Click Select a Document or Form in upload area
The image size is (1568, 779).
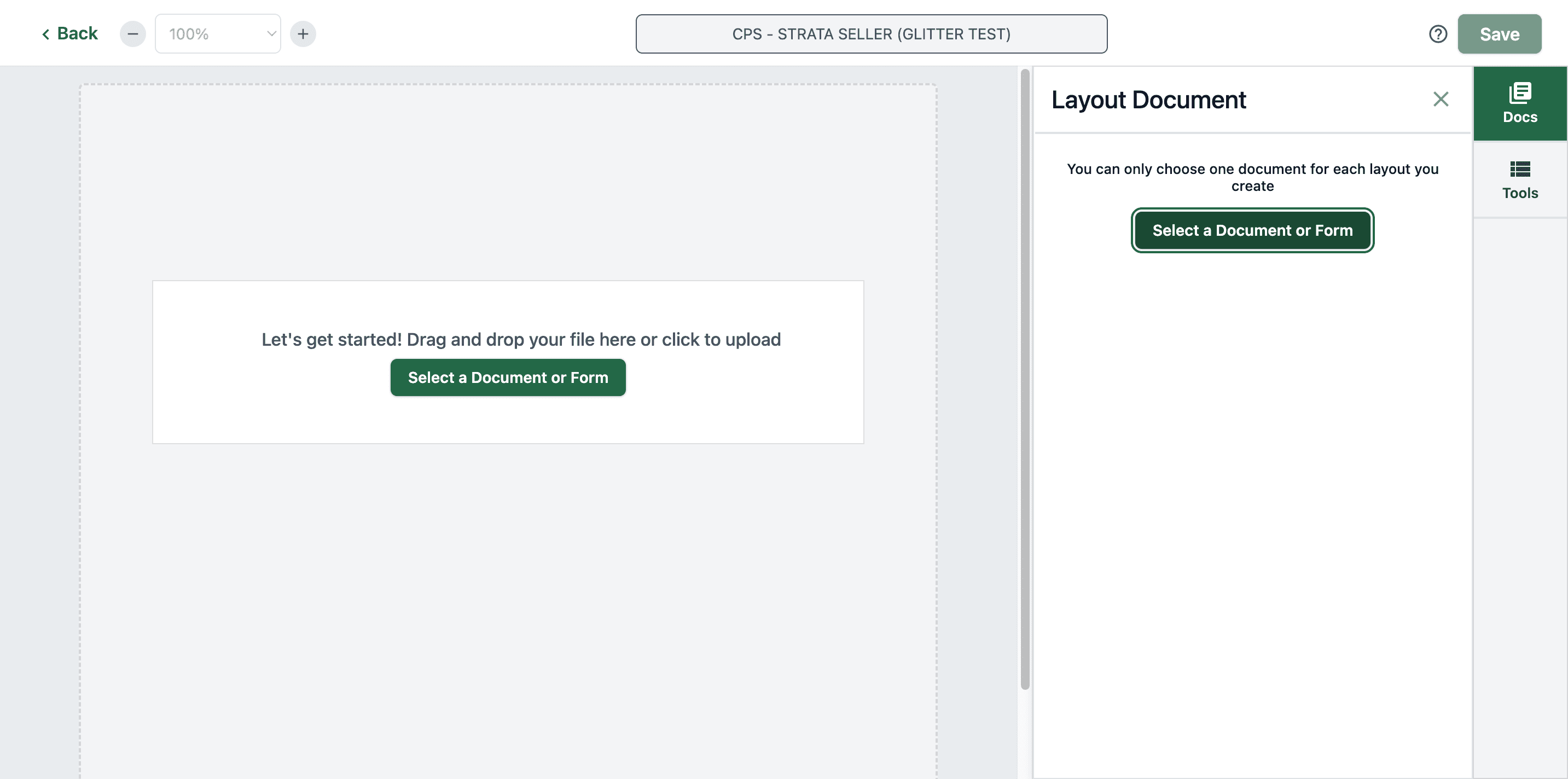(508, 377)
